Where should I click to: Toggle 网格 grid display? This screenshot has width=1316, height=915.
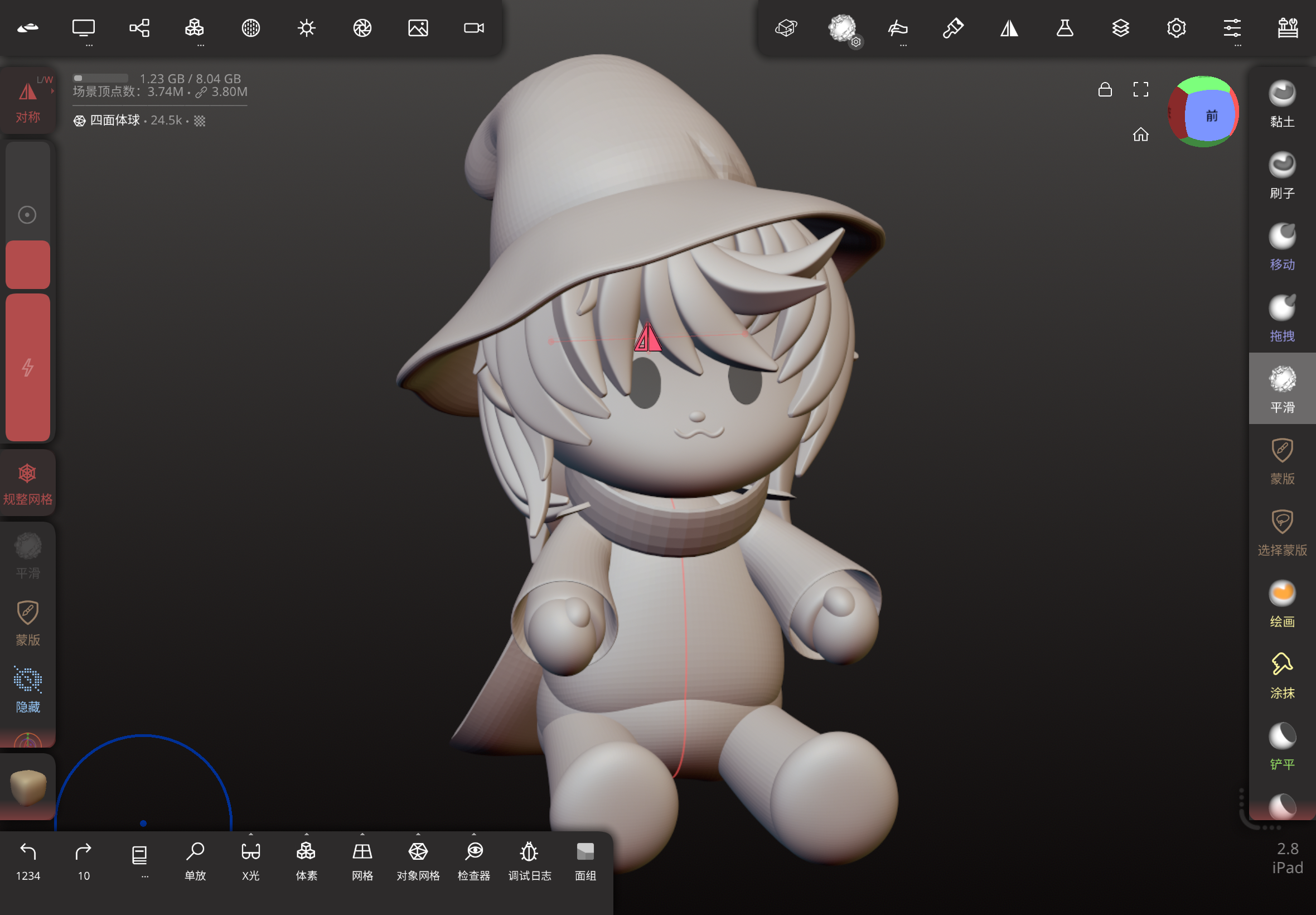362,860
